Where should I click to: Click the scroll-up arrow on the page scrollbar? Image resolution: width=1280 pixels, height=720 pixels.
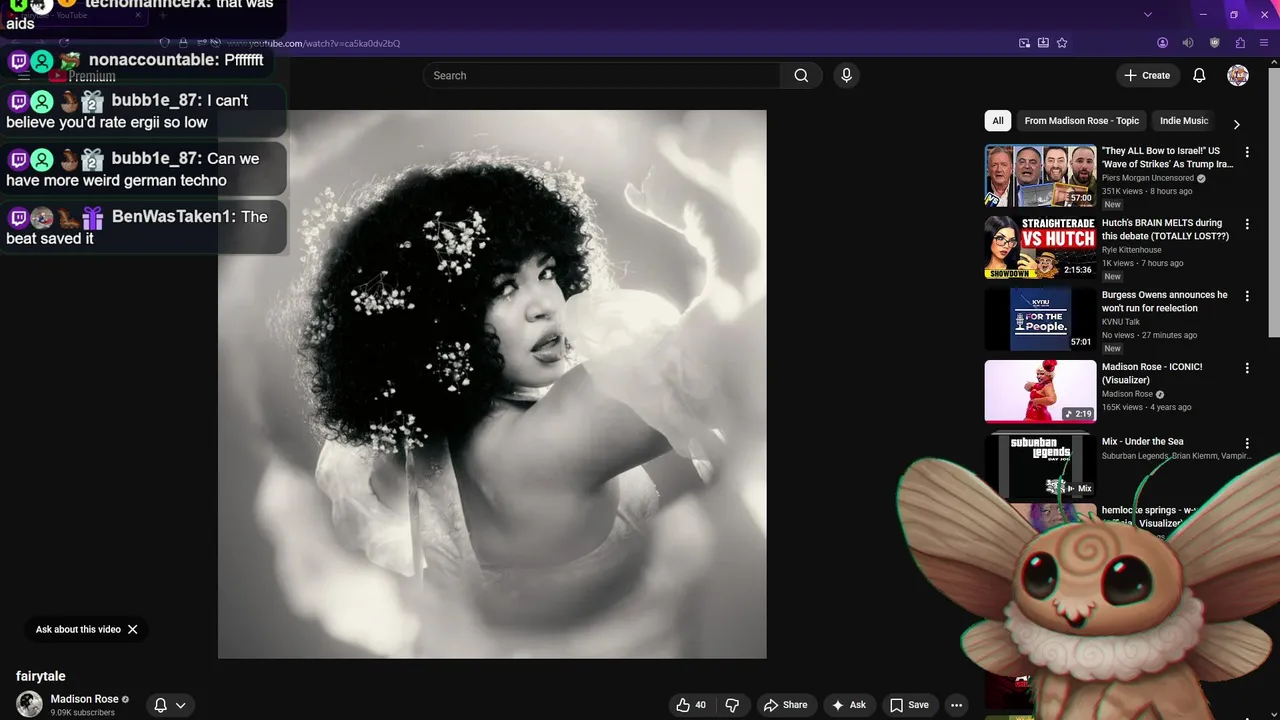click(x=1274, y=64)
